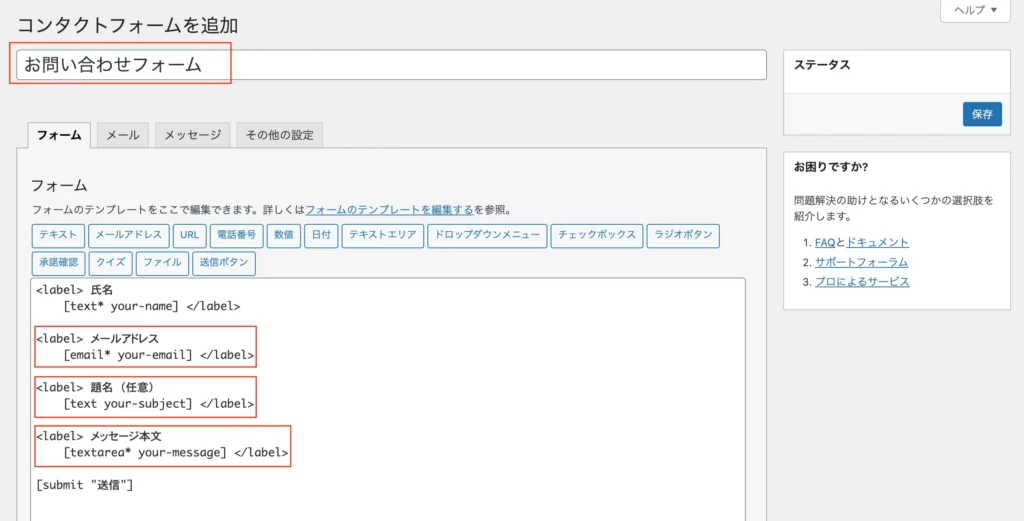
Task: Click the [text your-subject] line in editor
Action: (159, 403)
